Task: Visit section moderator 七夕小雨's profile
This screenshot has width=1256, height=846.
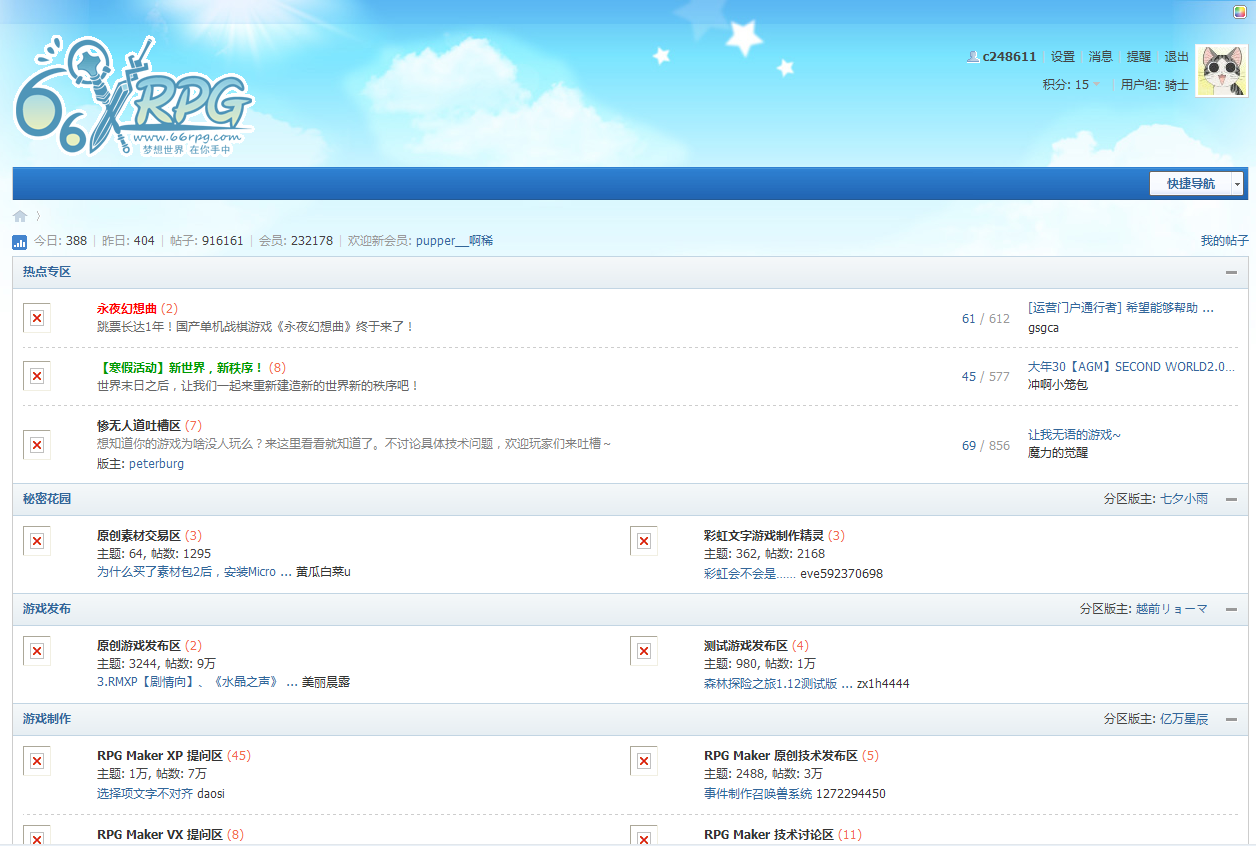Action: click(1184, 499)
